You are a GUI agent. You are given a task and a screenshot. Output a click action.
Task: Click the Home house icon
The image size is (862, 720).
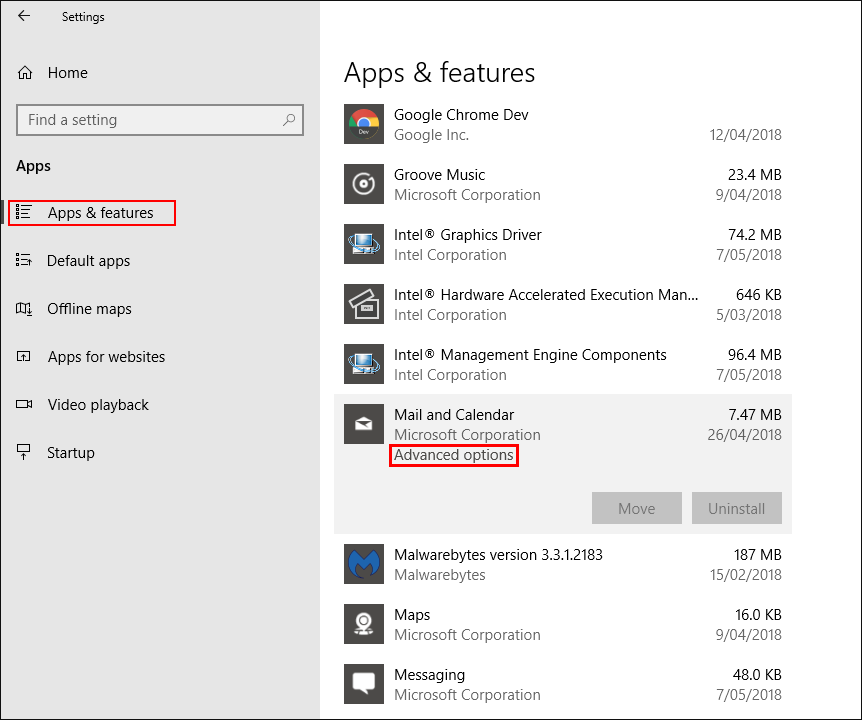point(25,73)
